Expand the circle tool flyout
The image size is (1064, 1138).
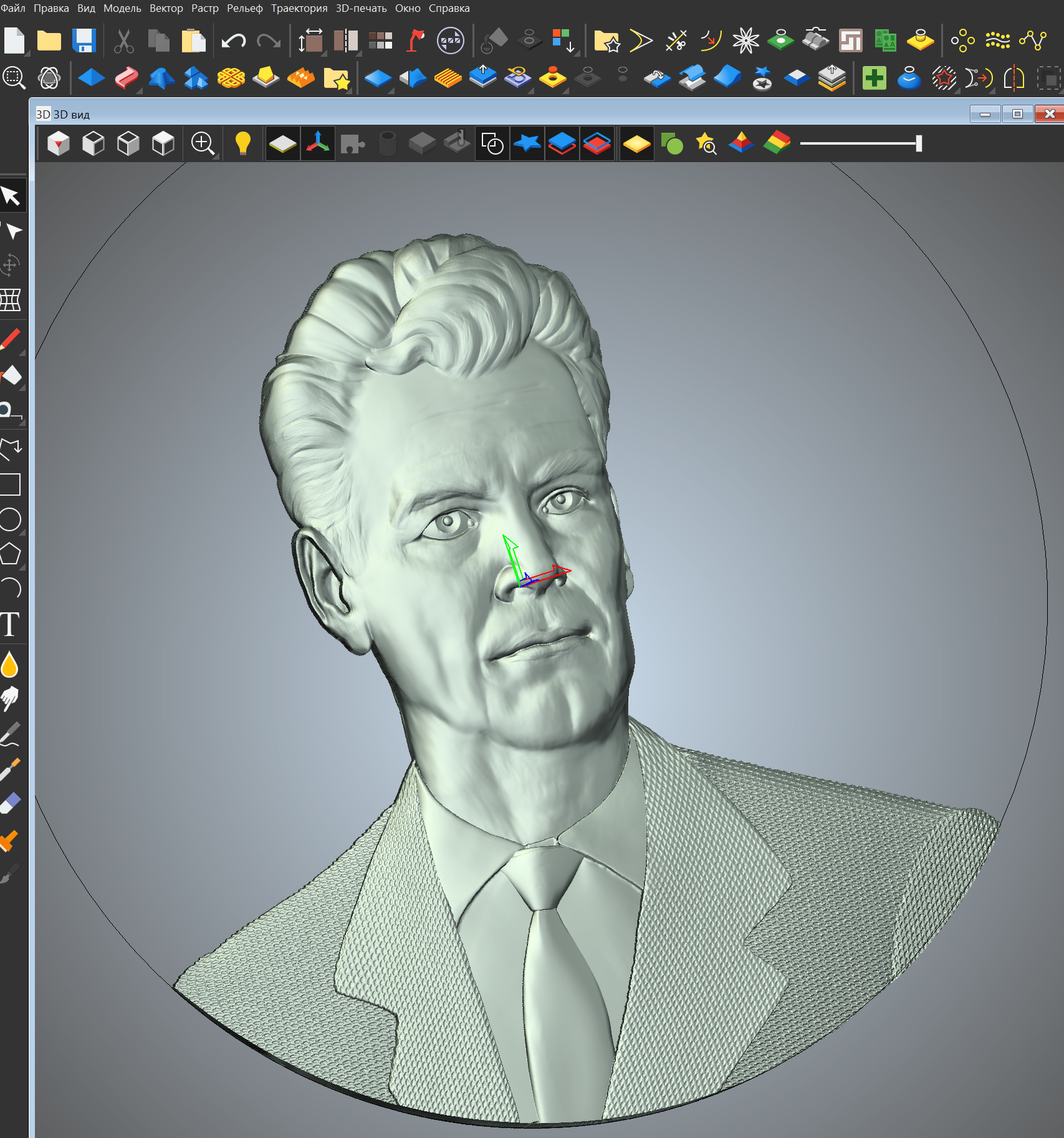point(23,533)
